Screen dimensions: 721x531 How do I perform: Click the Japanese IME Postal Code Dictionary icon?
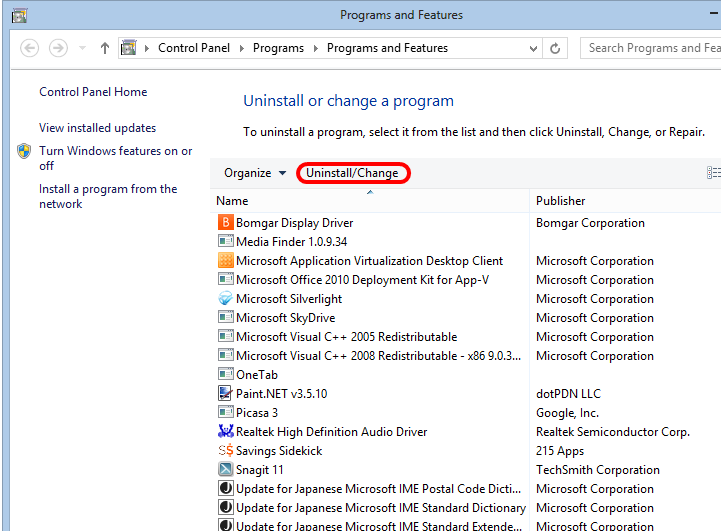pyautogui.click(x=225, y=488)
